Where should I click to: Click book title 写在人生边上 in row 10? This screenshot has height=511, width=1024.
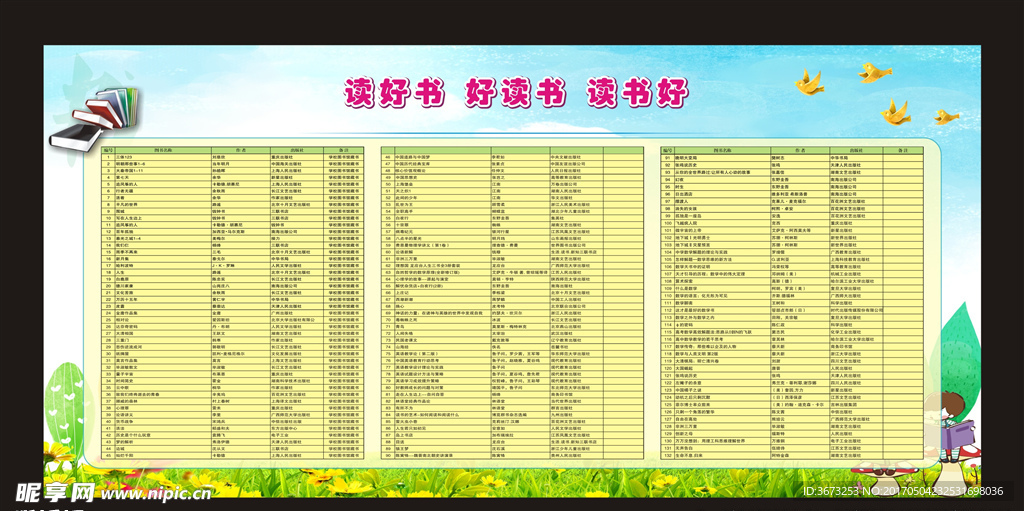[x=129, y=218]
